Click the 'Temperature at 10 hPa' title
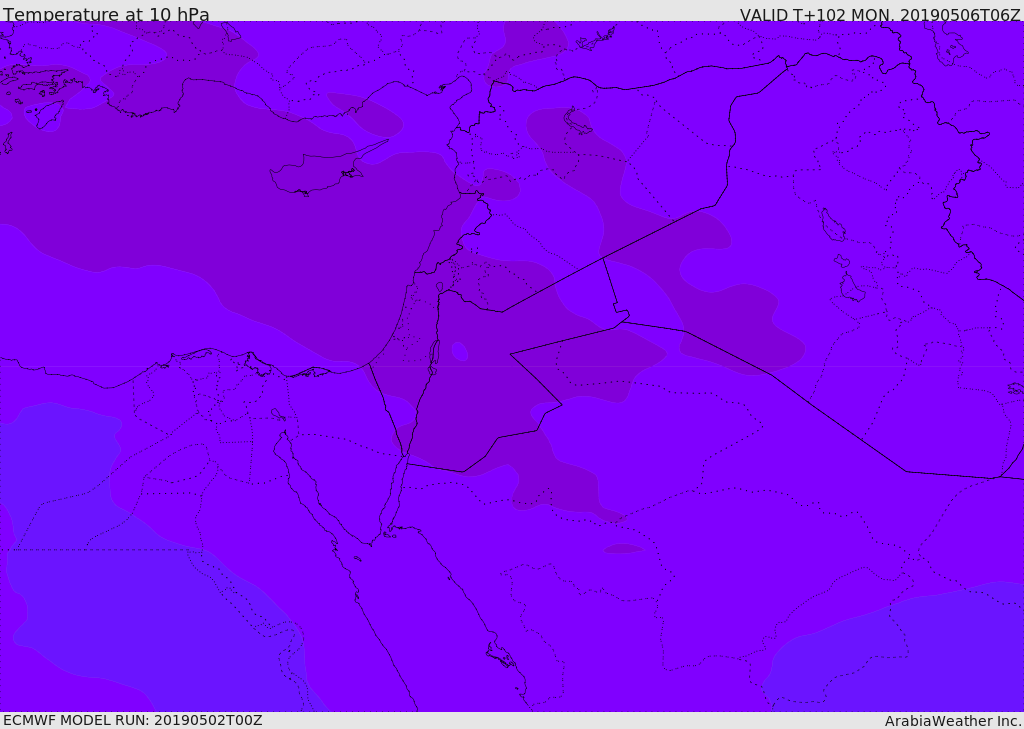Viewport: 1024px width, 729px height. point(106,14)
